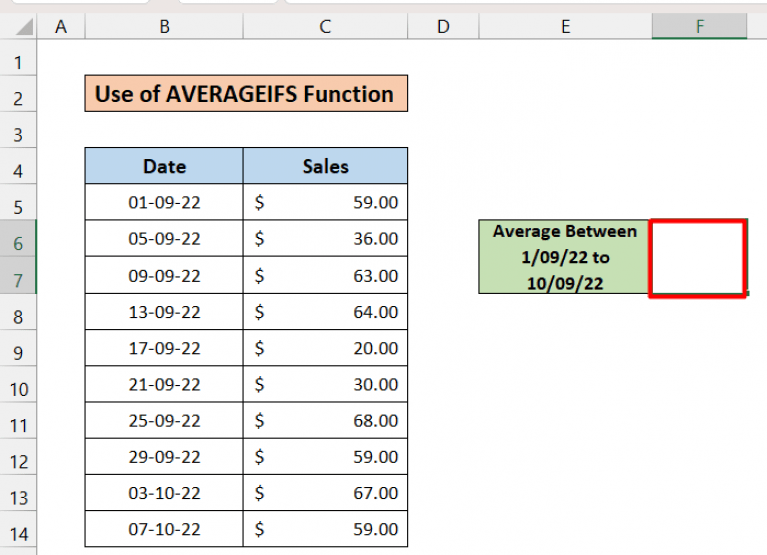
Task: Select column F header
Action: coord(699,26)
